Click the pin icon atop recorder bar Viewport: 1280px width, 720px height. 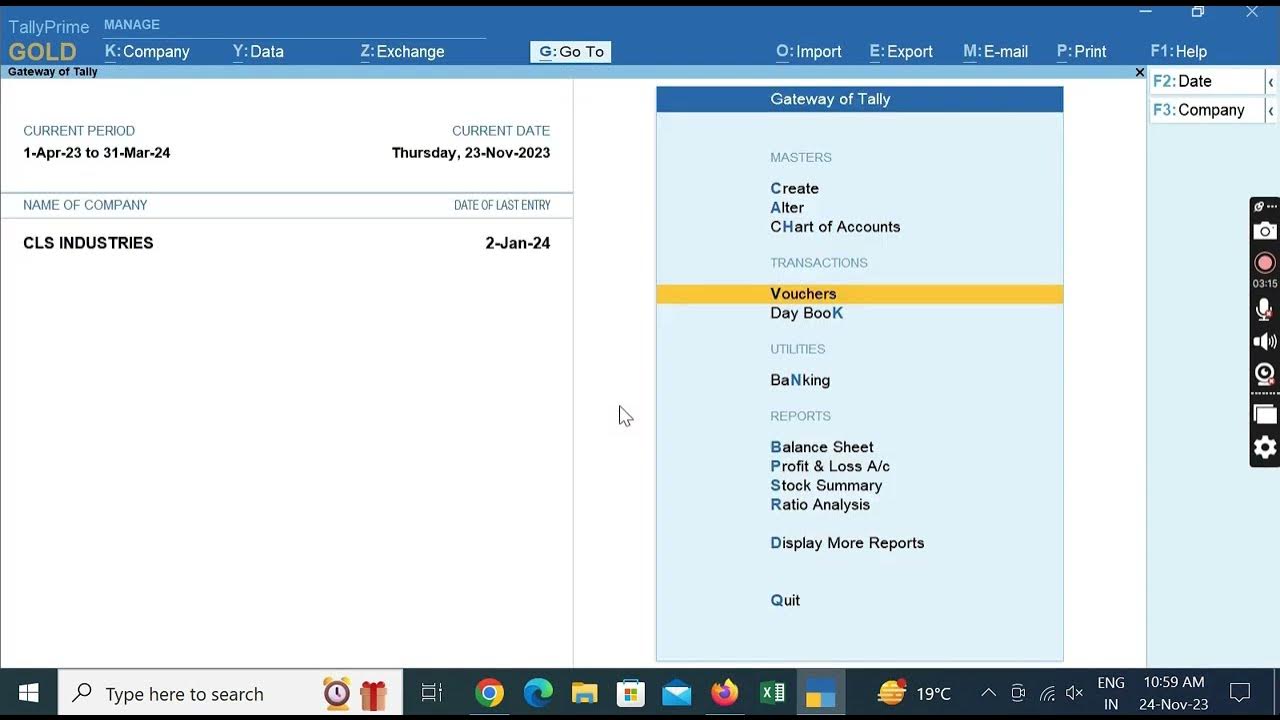click(x=1259, y=206)
